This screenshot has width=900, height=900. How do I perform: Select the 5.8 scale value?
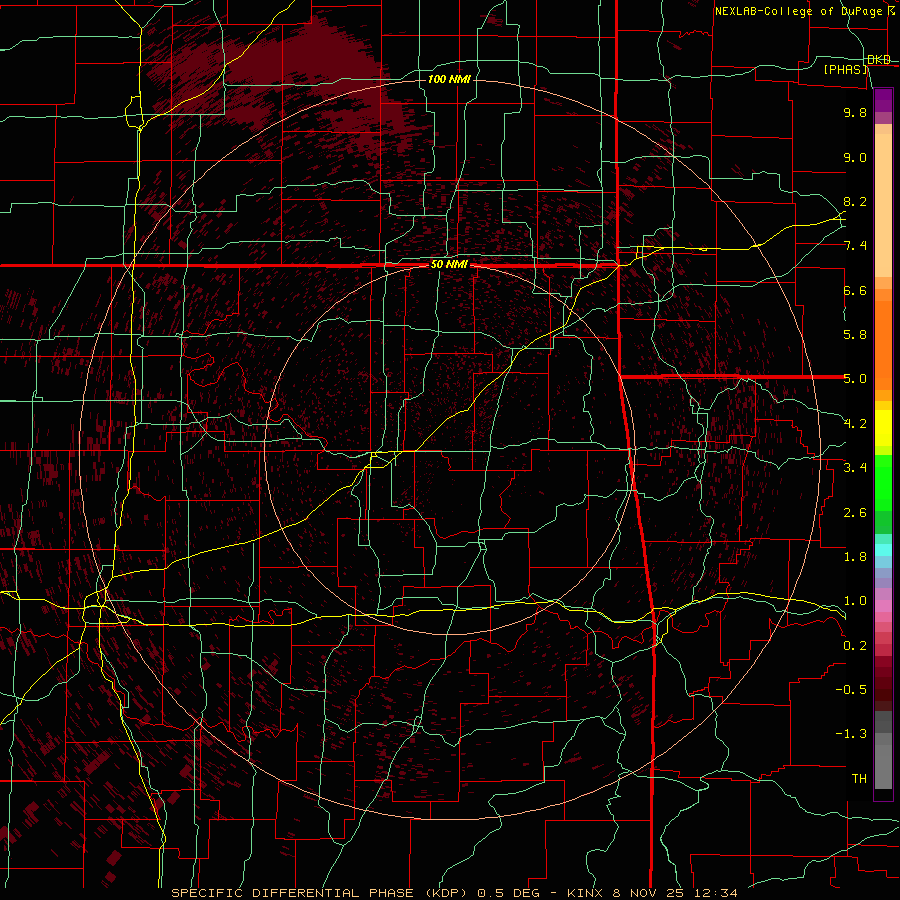point(855,335)
